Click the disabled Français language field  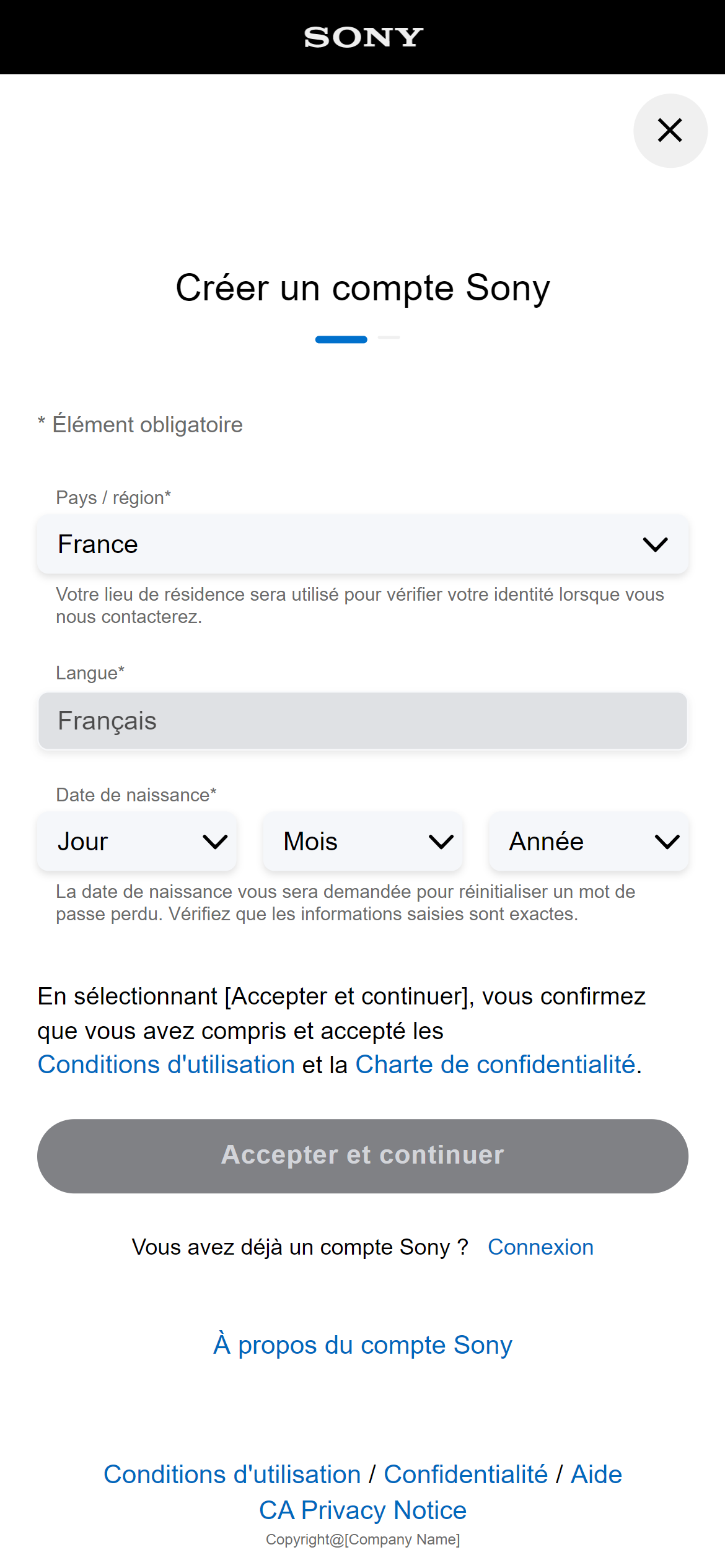coord(362,721)
